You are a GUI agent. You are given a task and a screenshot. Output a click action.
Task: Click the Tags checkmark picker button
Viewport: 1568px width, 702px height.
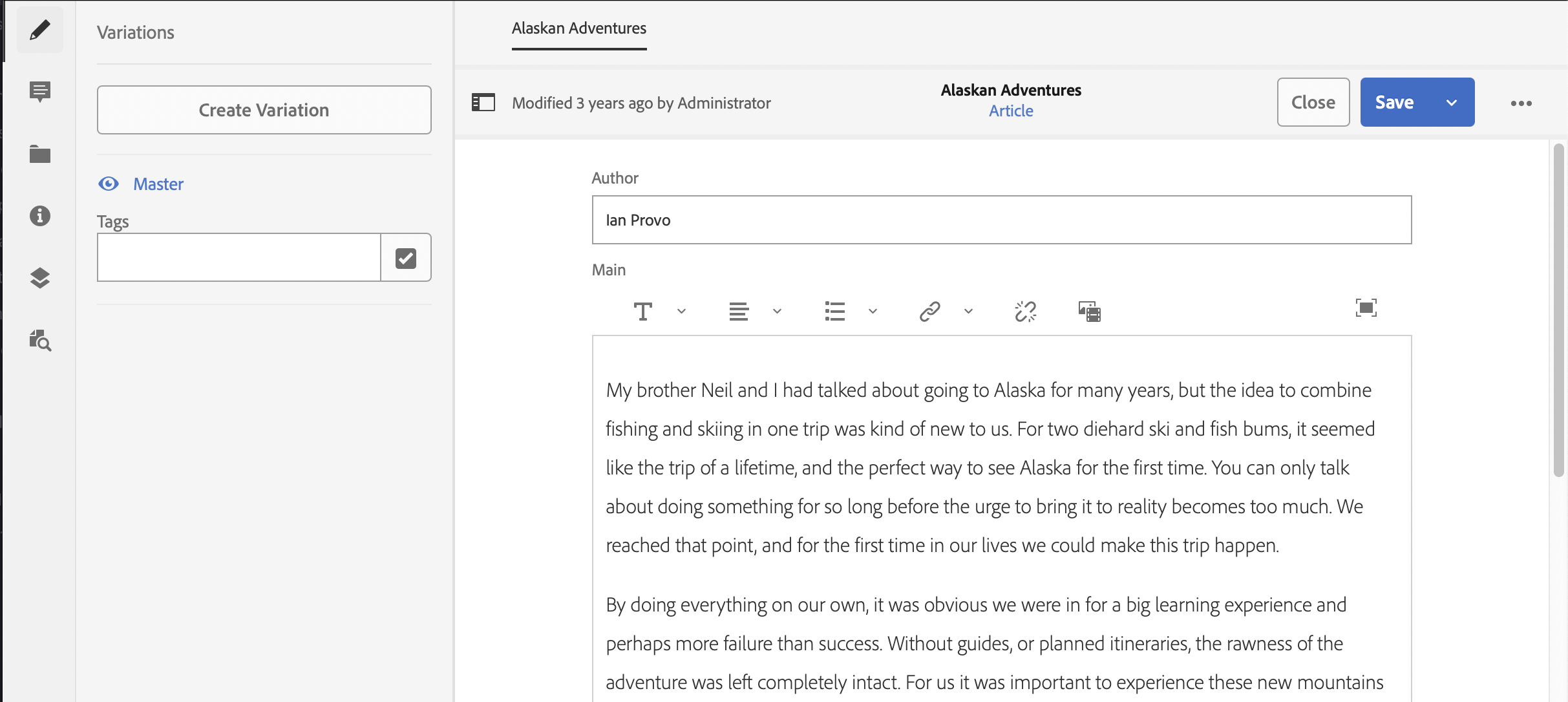pyautogui.click(x=405, y=258)
